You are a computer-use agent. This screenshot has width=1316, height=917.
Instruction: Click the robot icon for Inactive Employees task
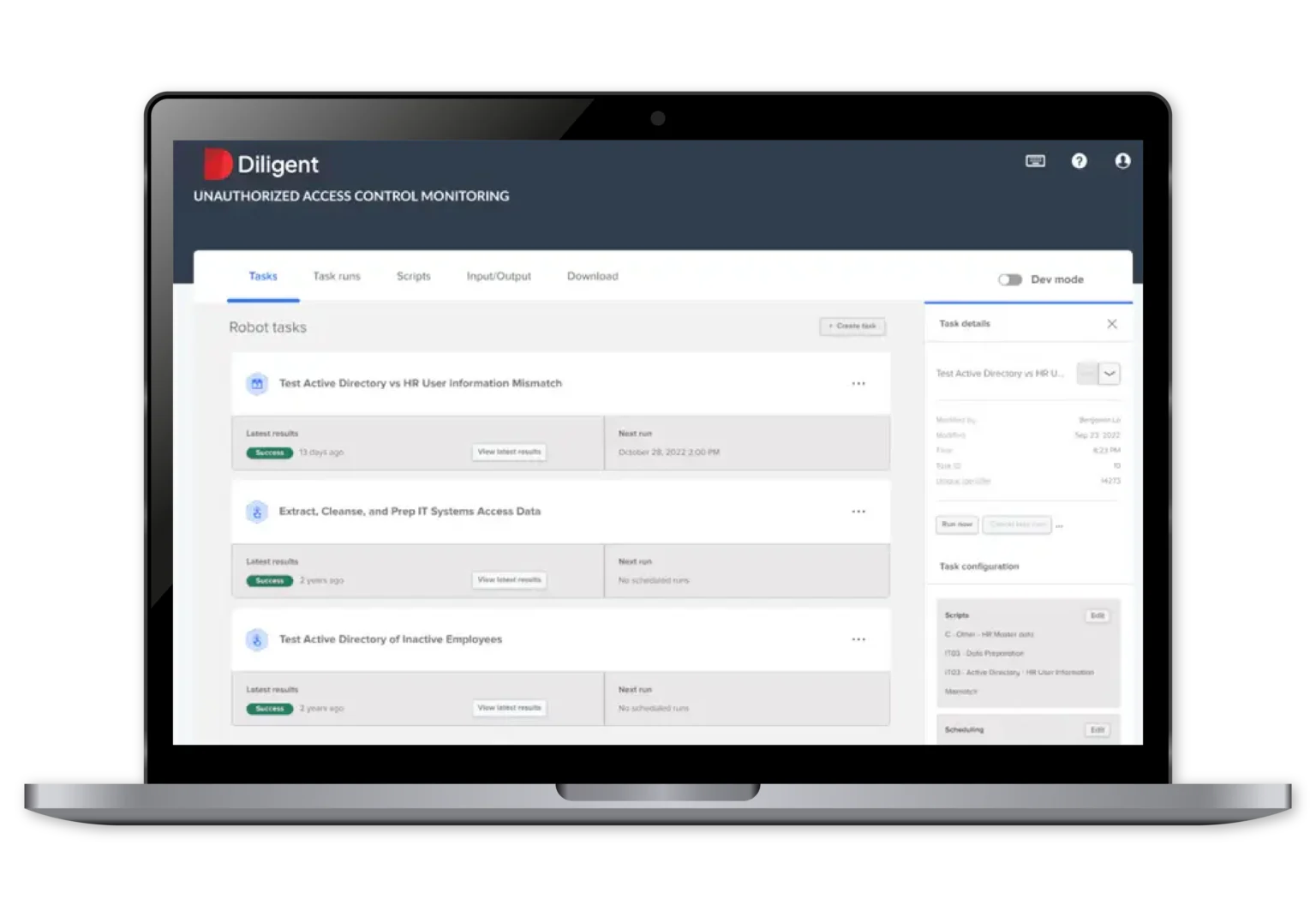coord(256,639)
